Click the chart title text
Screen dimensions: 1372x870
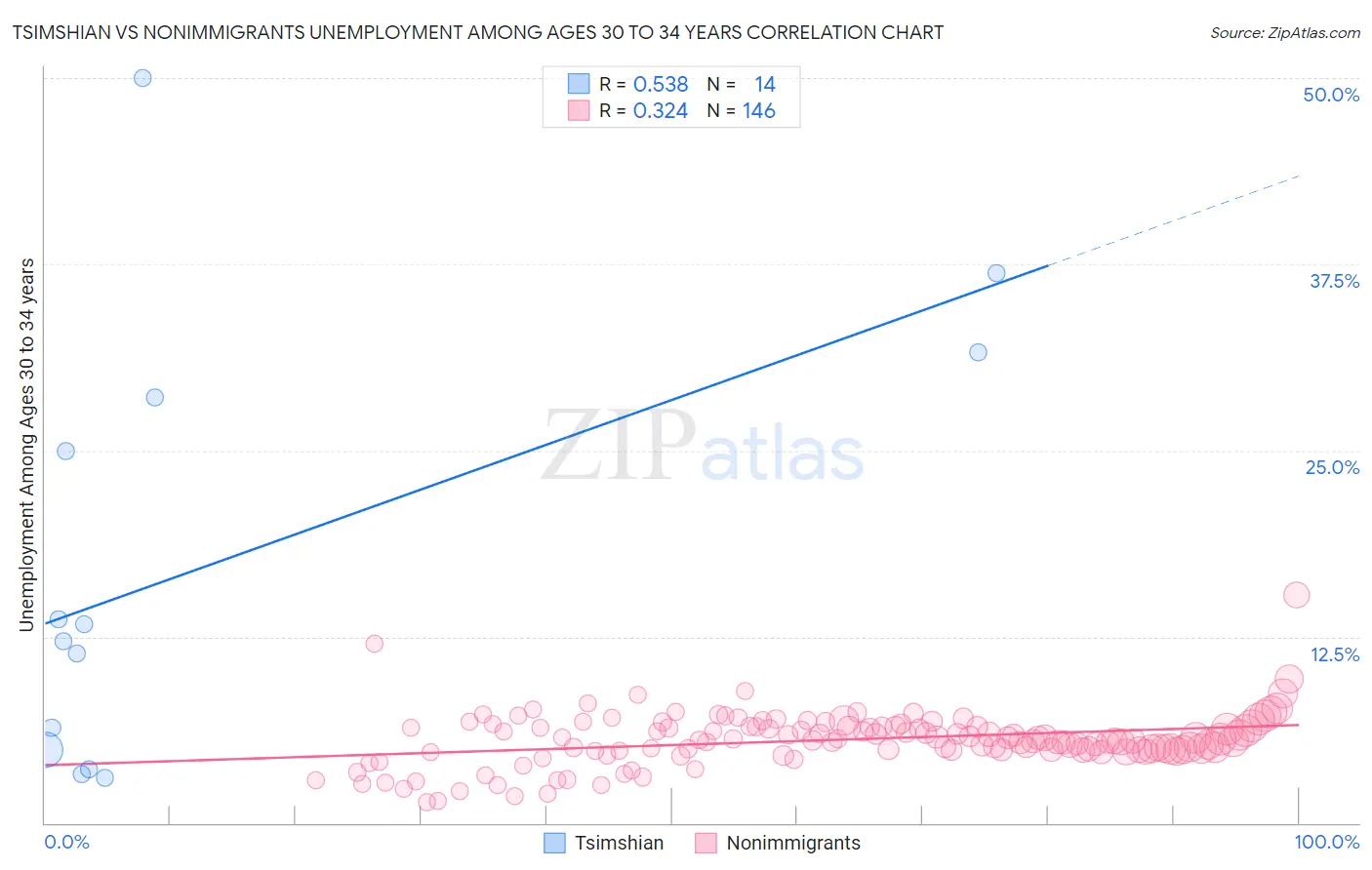477,32
